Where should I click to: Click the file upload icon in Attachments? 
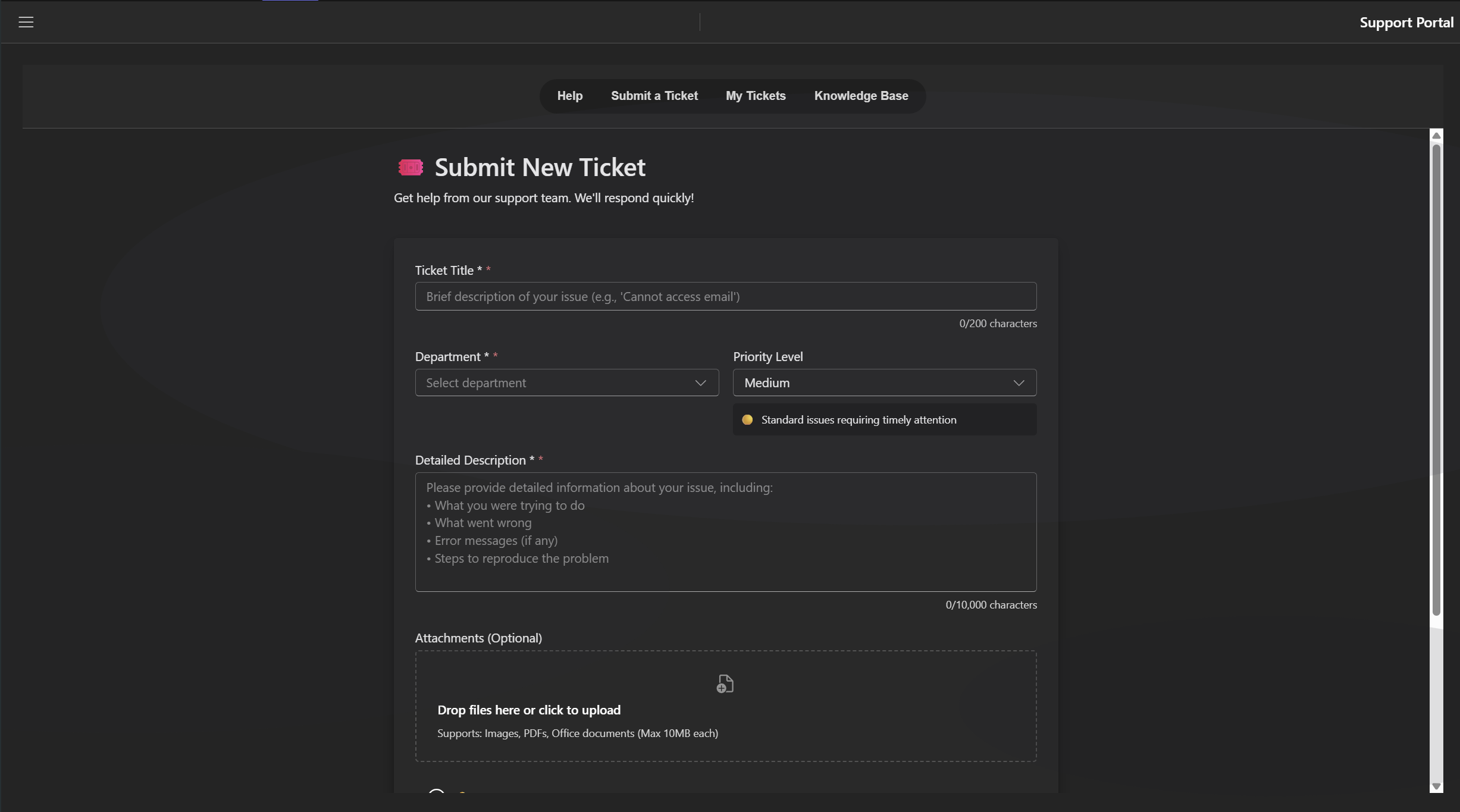pos(725,684)
